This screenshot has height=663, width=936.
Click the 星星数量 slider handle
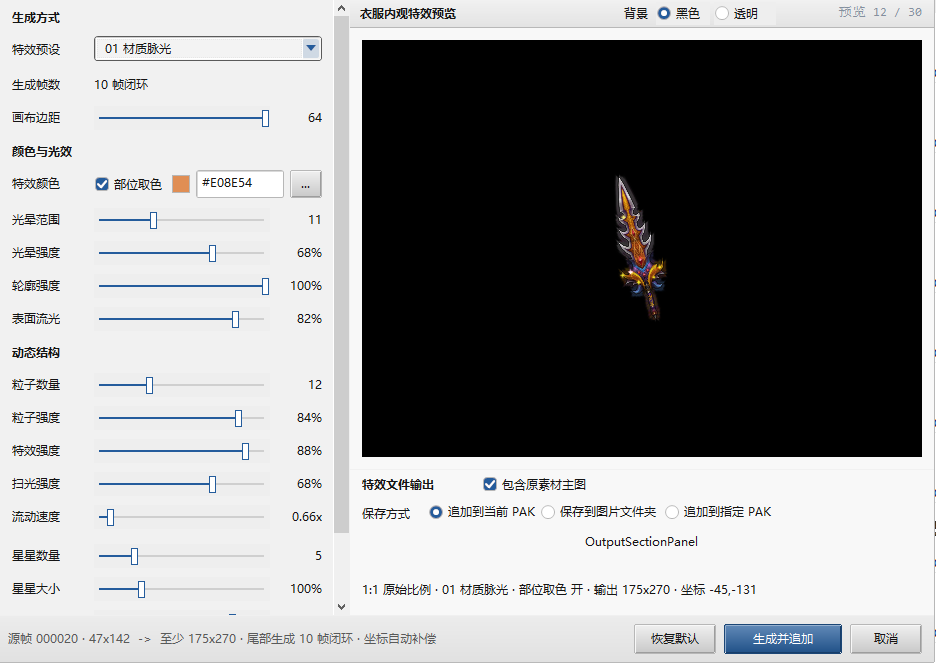134,556
